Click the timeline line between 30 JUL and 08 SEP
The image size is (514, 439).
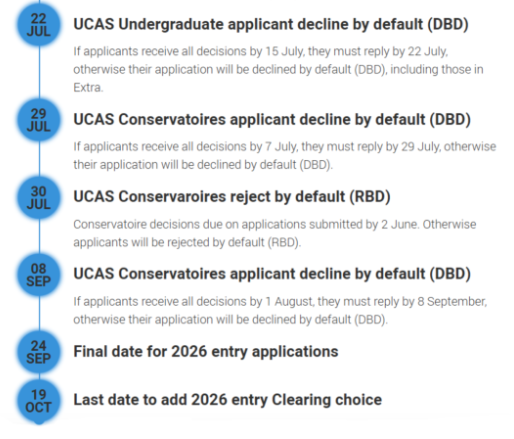coord(39,236)
